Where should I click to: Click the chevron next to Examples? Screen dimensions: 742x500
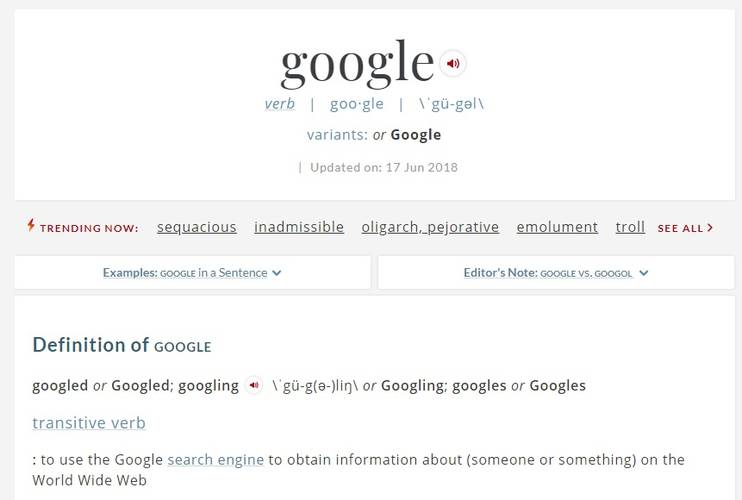pyautogui.click(x=277, y=273)
